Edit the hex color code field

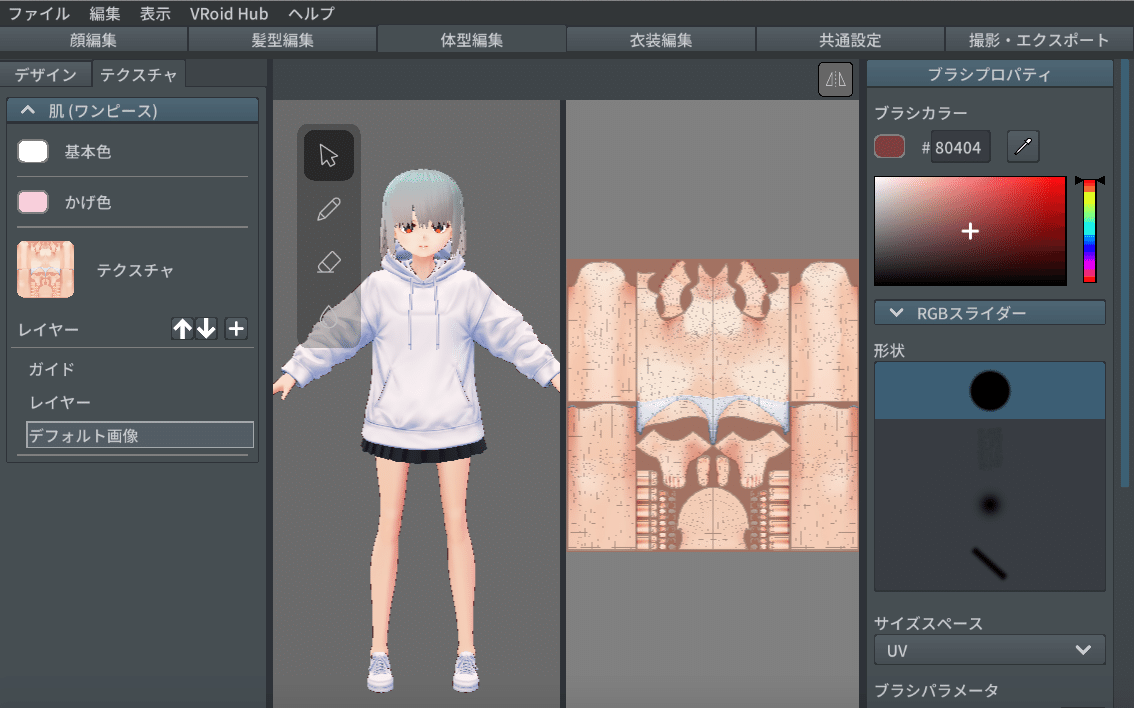(960, 148)
